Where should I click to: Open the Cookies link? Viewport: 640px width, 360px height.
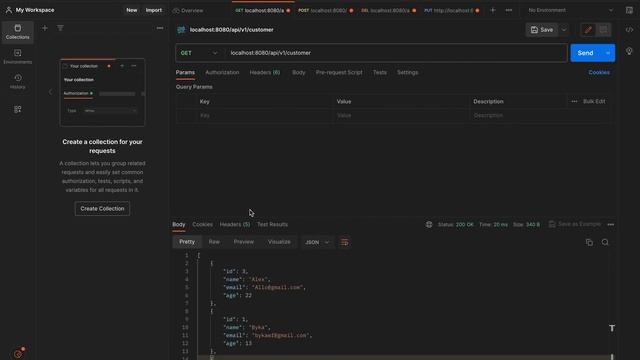click(599, 72)
